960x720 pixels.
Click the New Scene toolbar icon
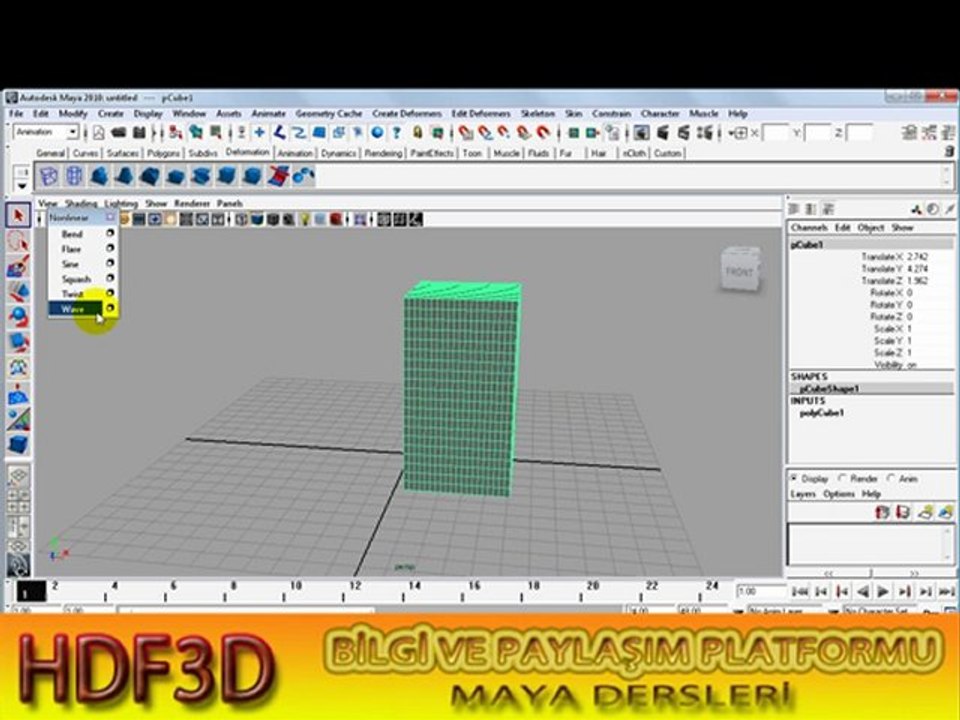coord(99,133)
